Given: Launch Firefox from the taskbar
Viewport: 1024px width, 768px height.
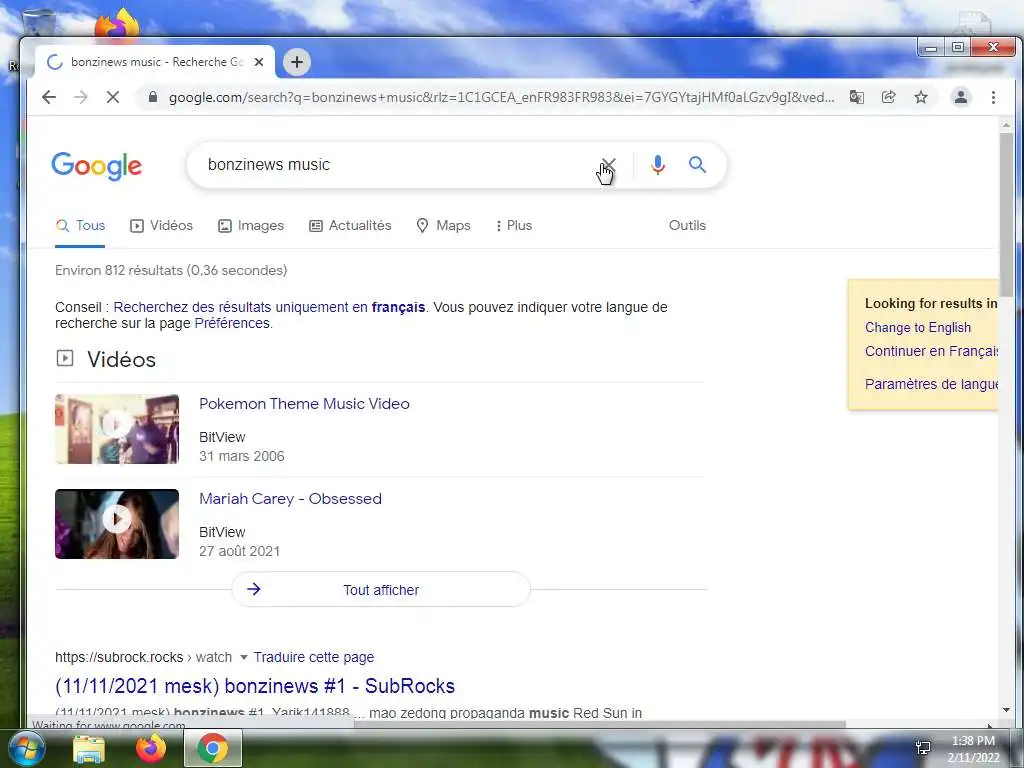Looking at the screenshot, I should tap(151, 748).
